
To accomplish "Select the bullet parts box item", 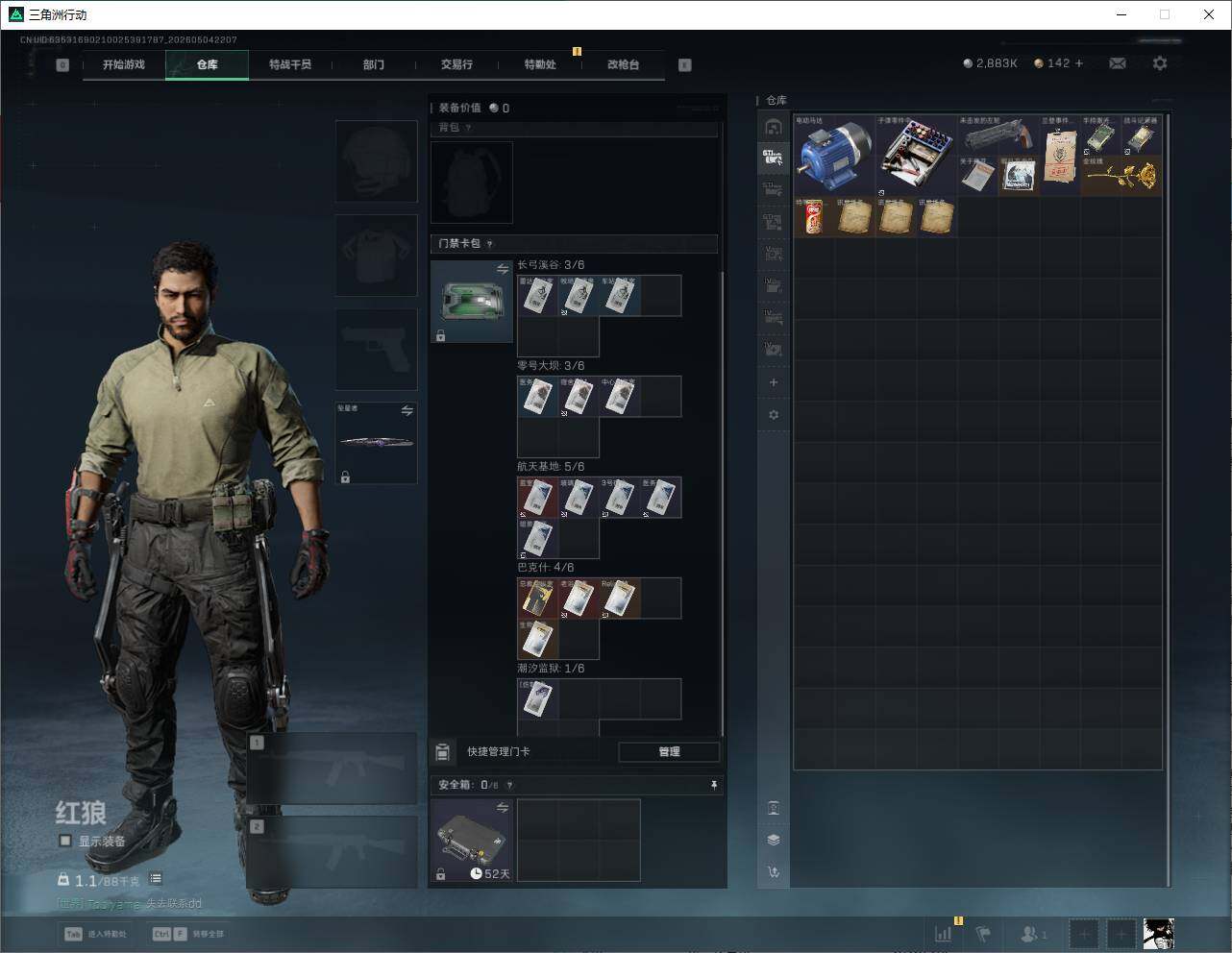I will [x=916, y=156].
